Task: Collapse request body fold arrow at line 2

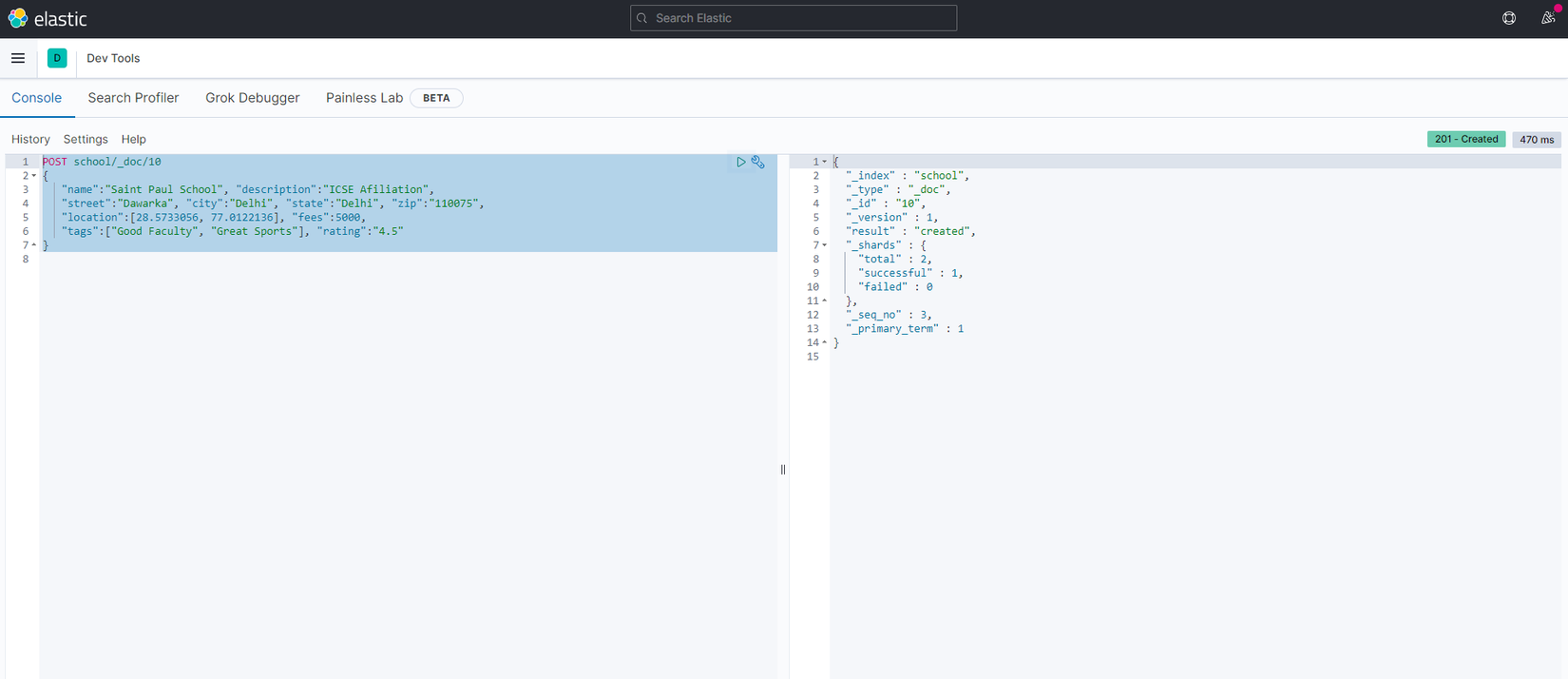Action: pos(34,176)
